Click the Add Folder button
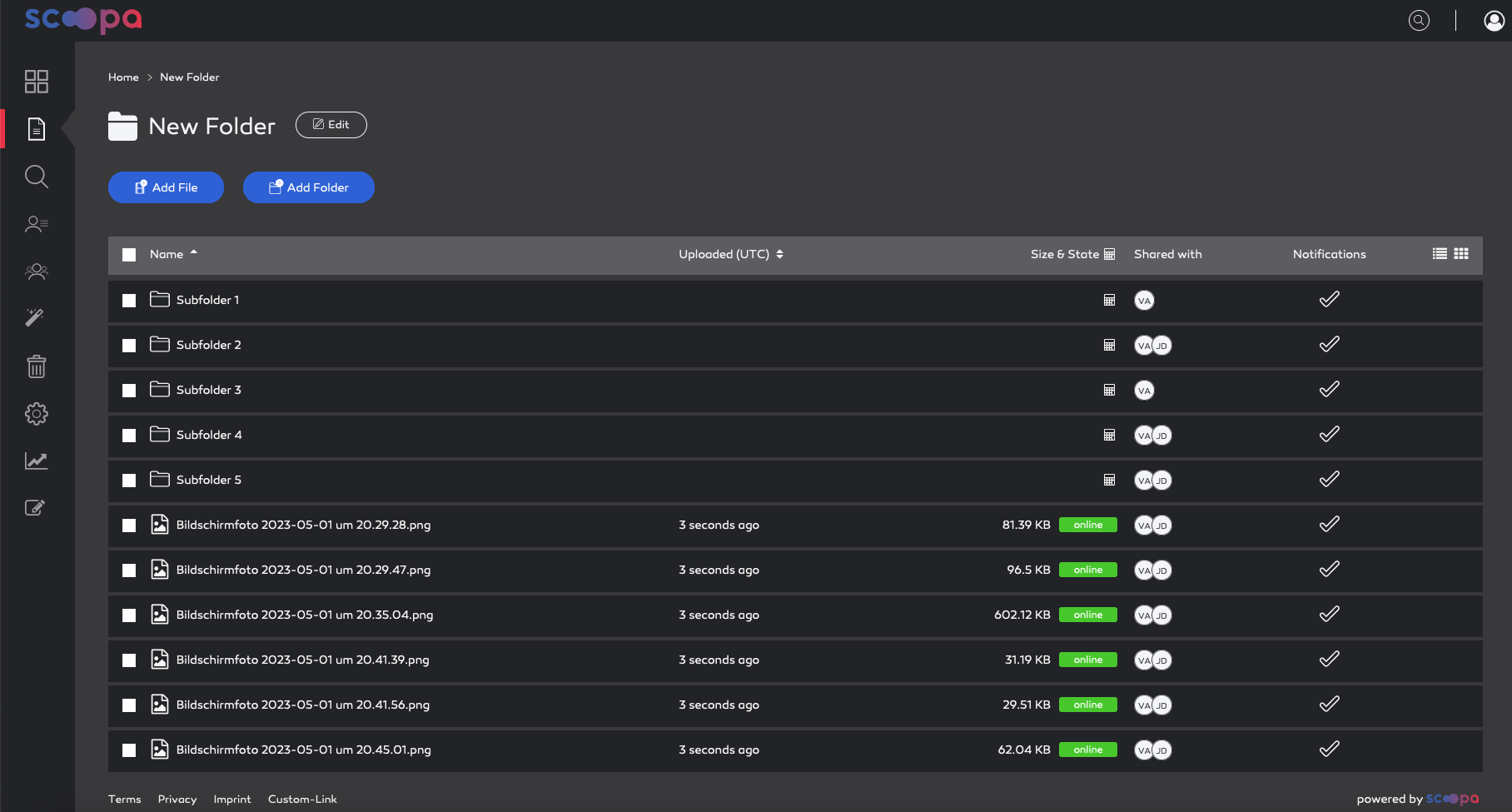 click(309, 187)
